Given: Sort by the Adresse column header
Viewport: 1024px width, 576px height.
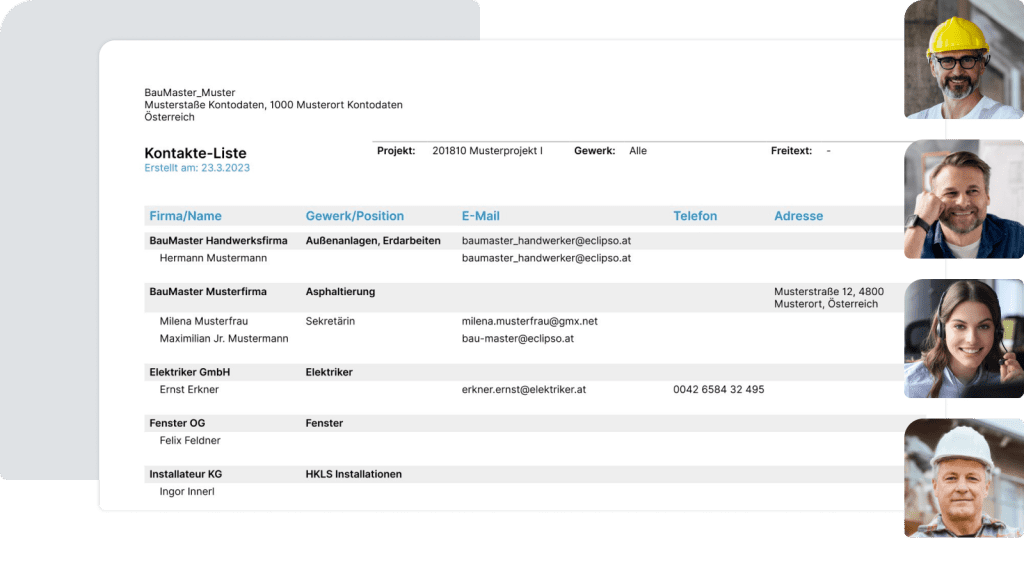Looking at the screenshot, I should 800,216.
